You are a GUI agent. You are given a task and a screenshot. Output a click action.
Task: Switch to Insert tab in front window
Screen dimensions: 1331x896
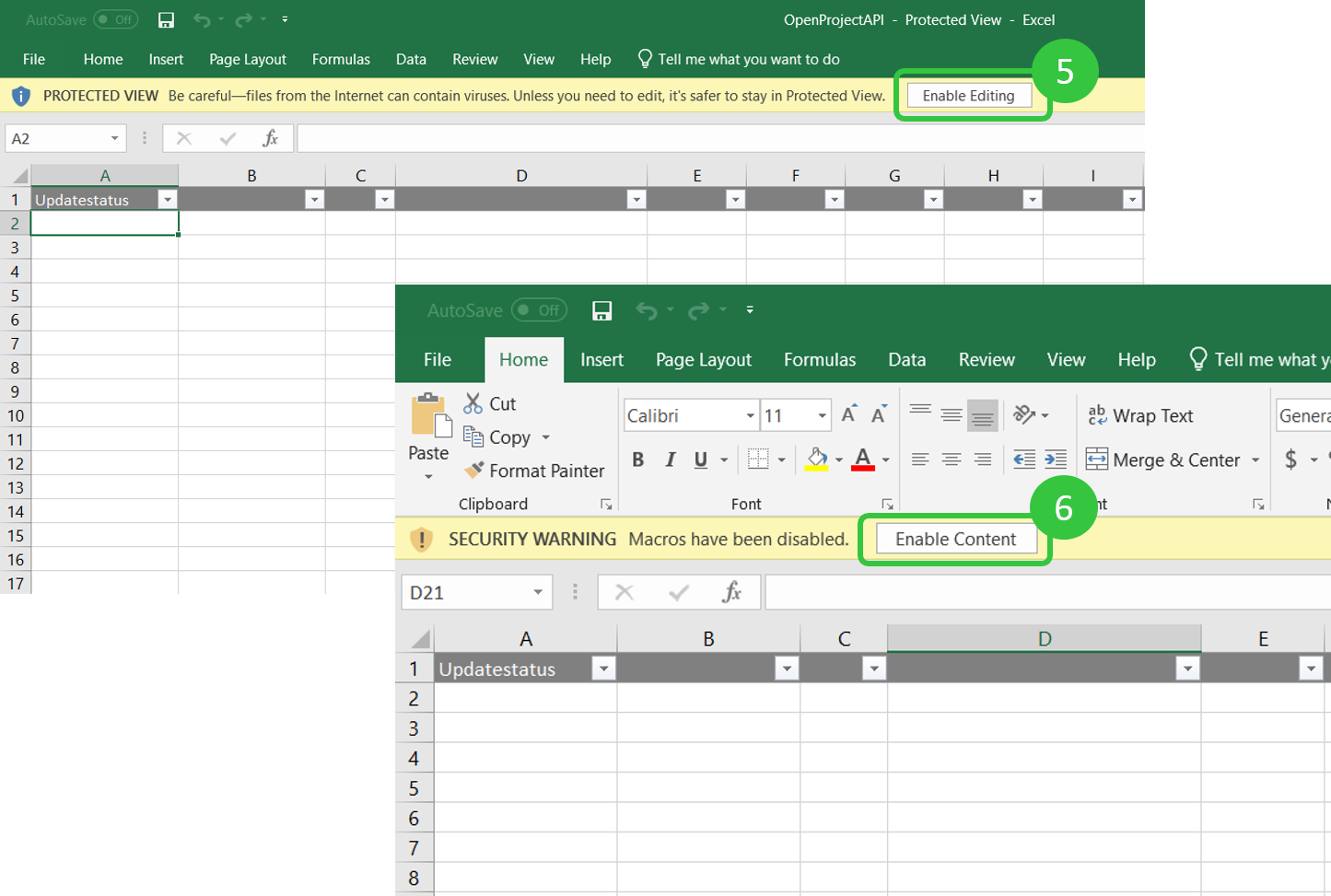pos(601,360)
